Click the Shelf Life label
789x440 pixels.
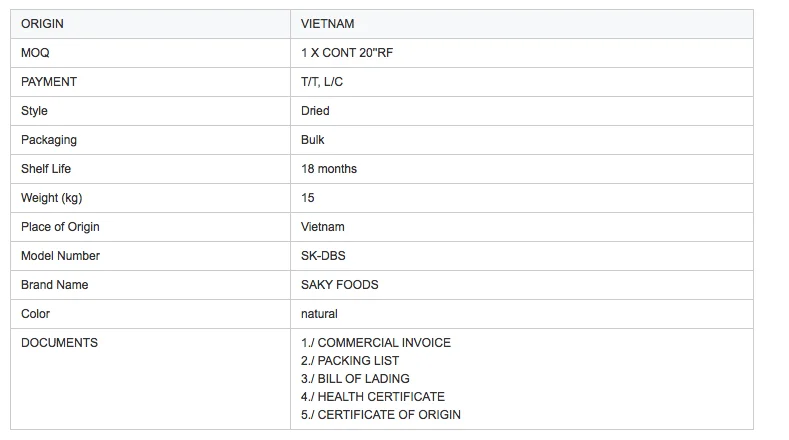pos(47,169)
